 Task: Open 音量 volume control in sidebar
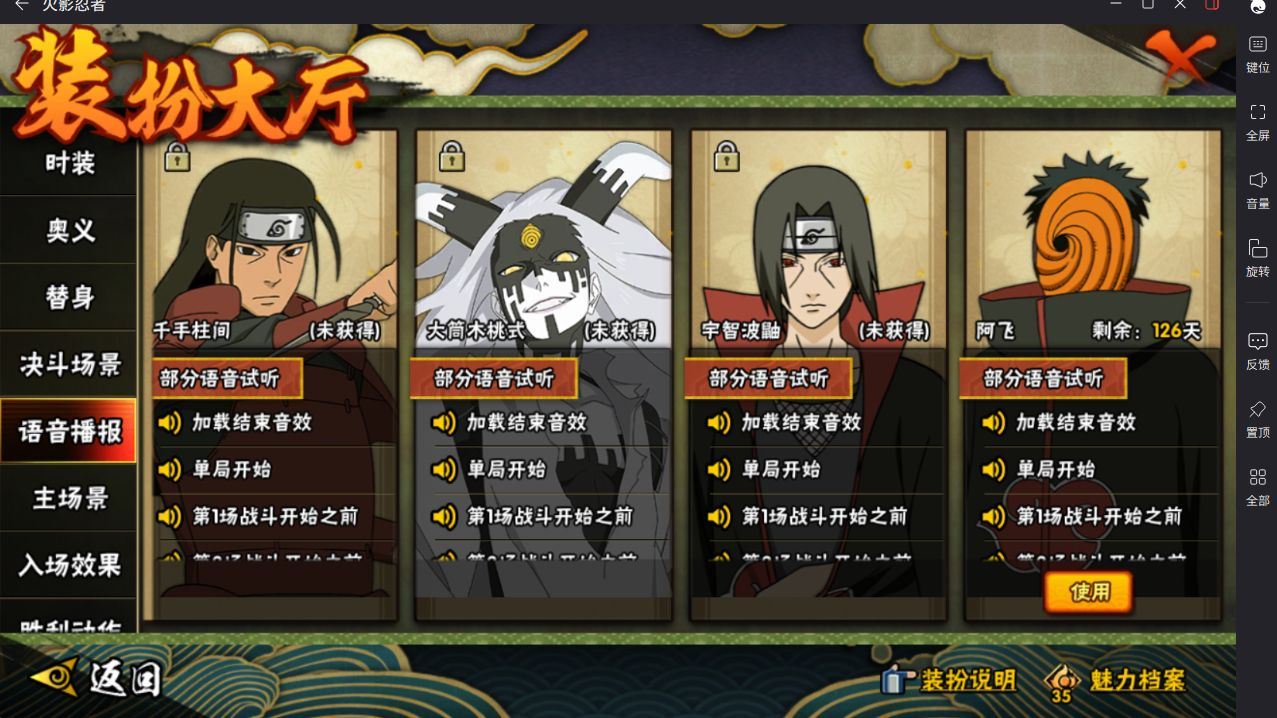click(x=1258, y=190)
